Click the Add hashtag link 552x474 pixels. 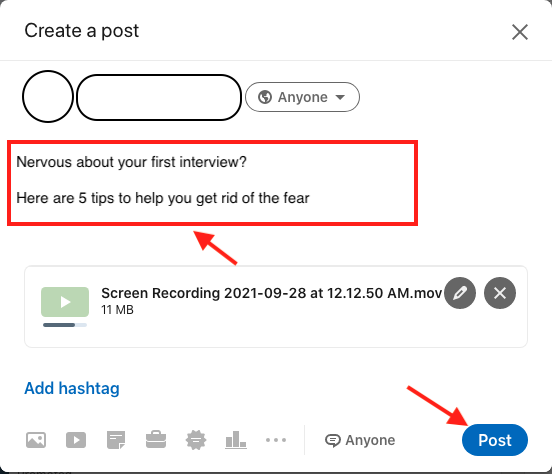[72, 388]
